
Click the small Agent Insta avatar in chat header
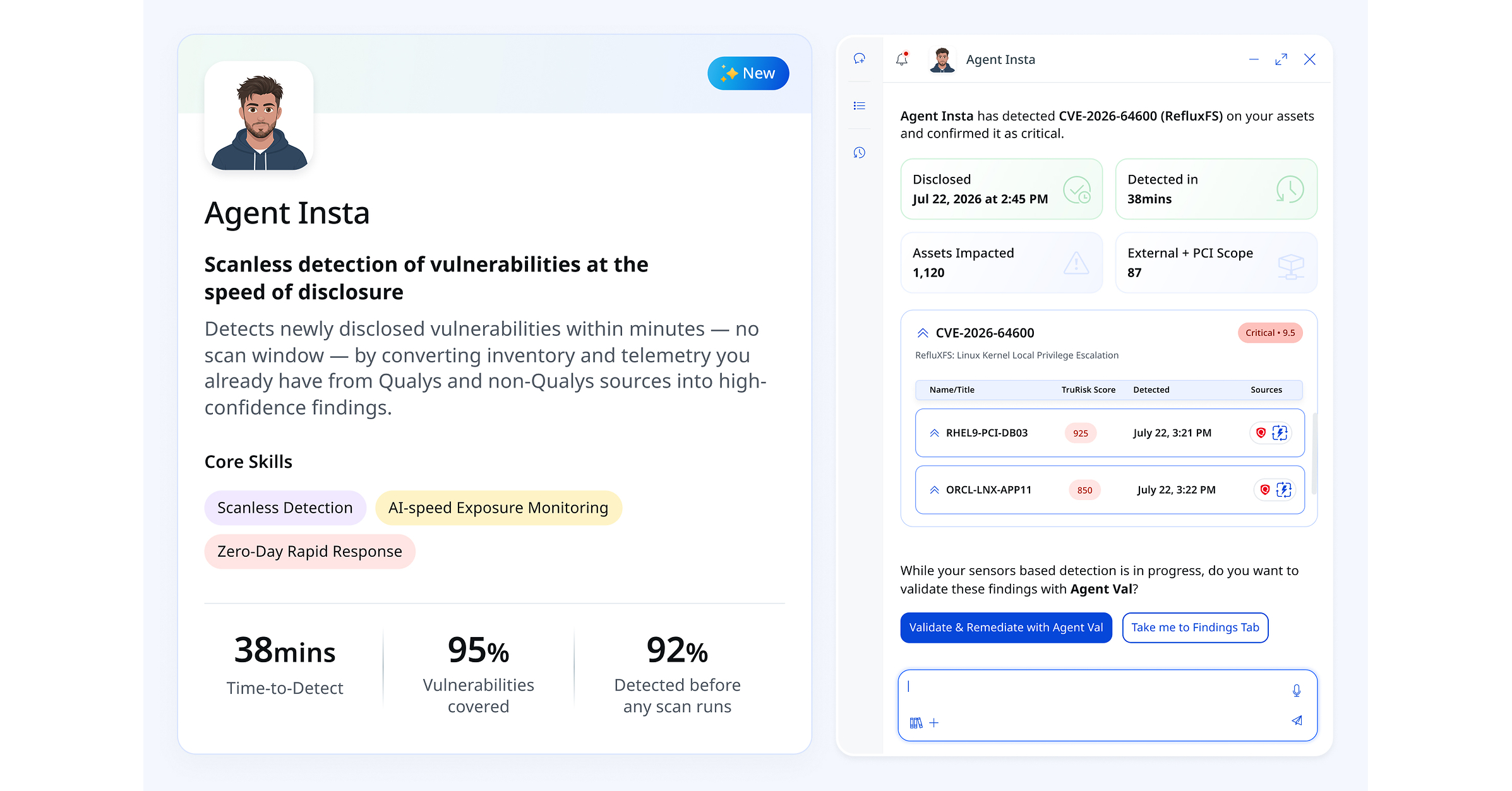coord(942,59)
